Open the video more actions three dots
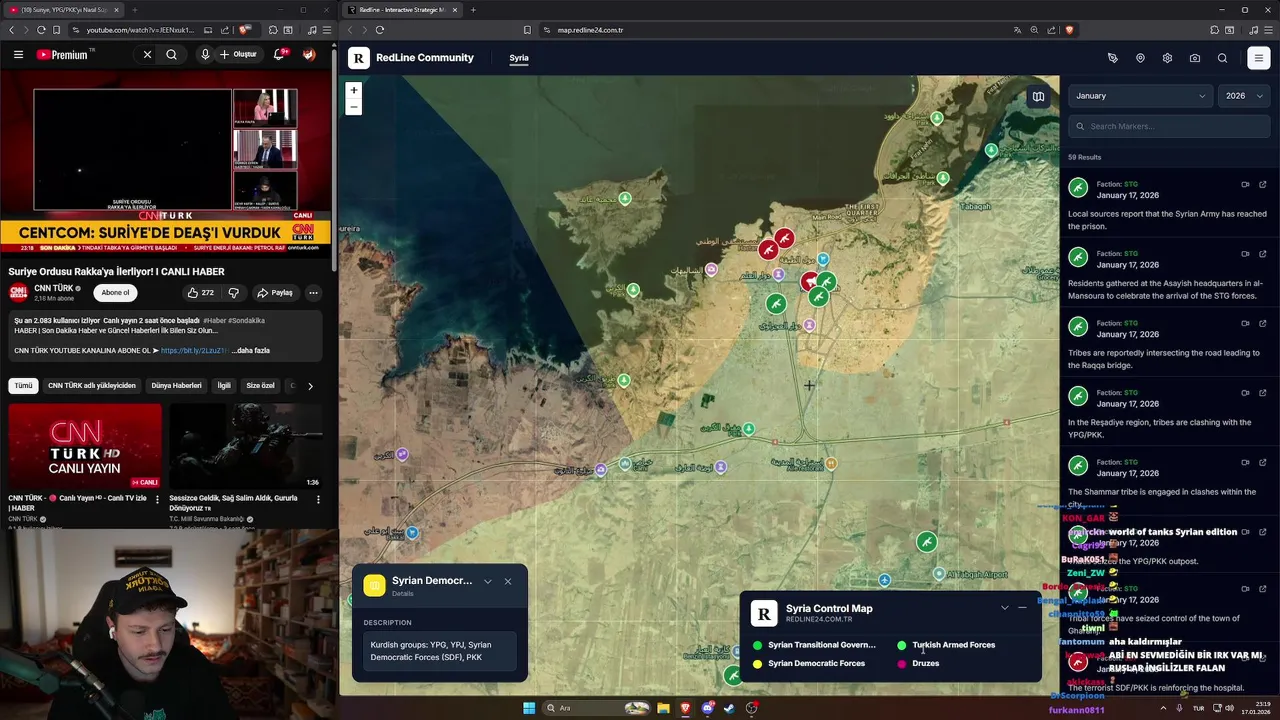 tap(313, 293)
